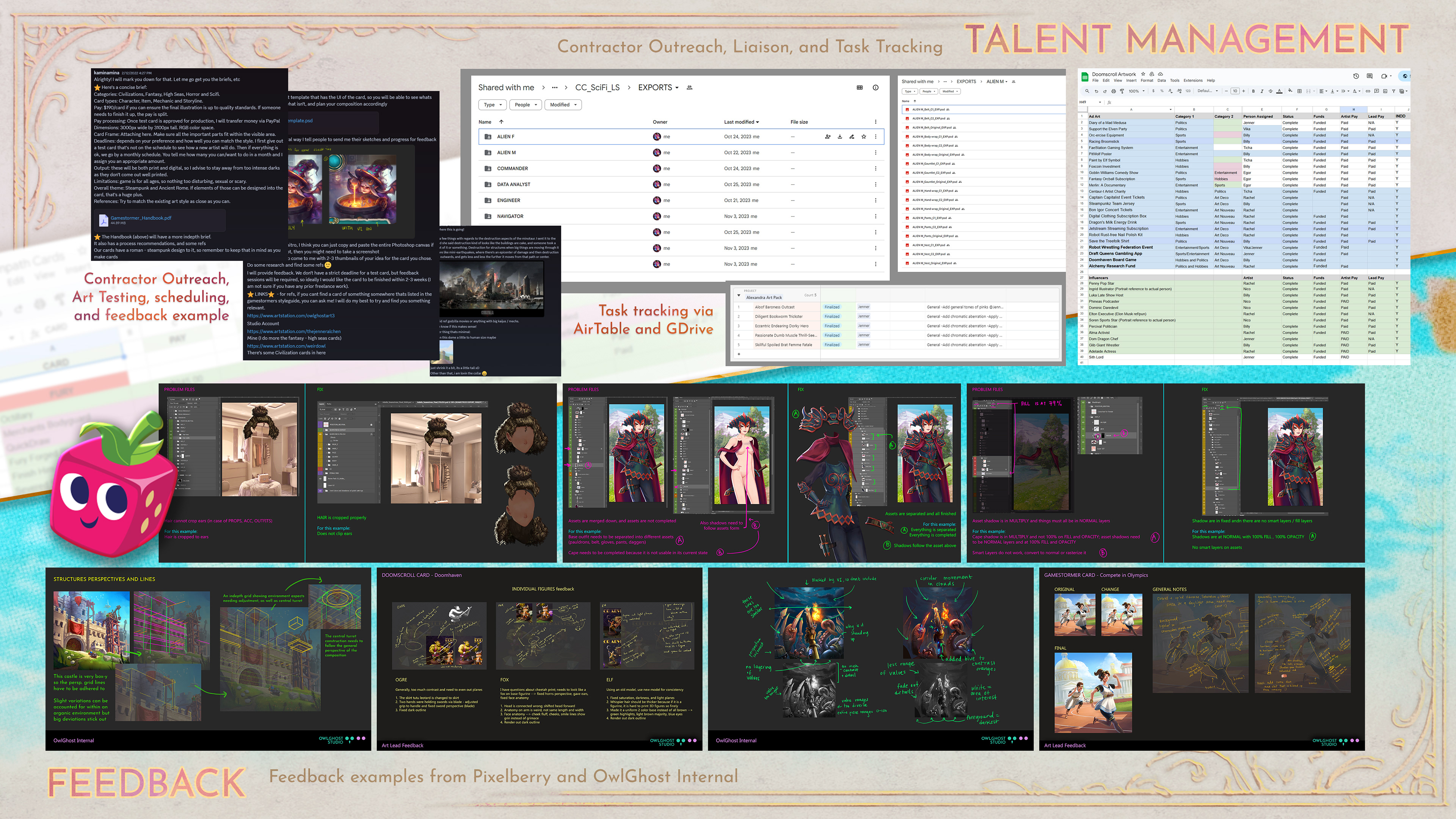Viewport: 1456px width, 819px height.
Task: Click the print icon in Sheets toolbar
Action: [1114, 91]
